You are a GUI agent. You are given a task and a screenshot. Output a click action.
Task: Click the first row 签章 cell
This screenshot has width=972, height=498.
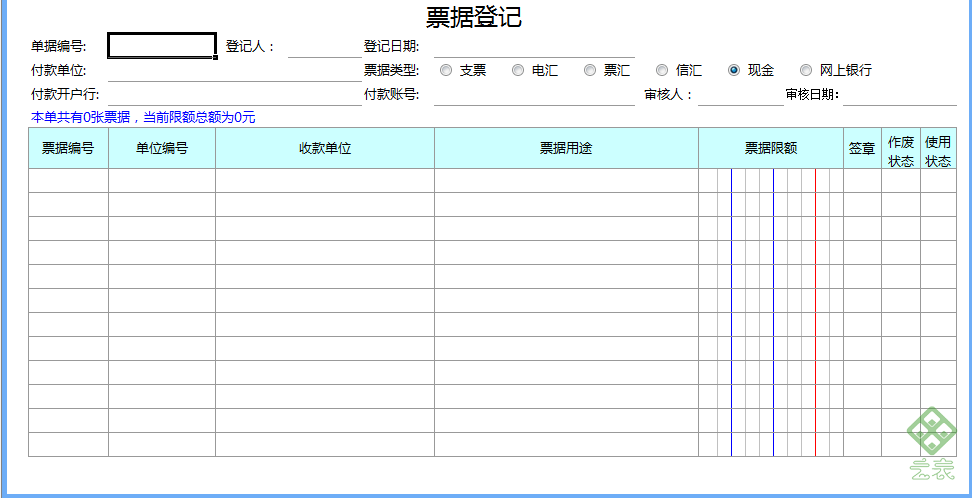pyautogui.click(x=862, y=180)
